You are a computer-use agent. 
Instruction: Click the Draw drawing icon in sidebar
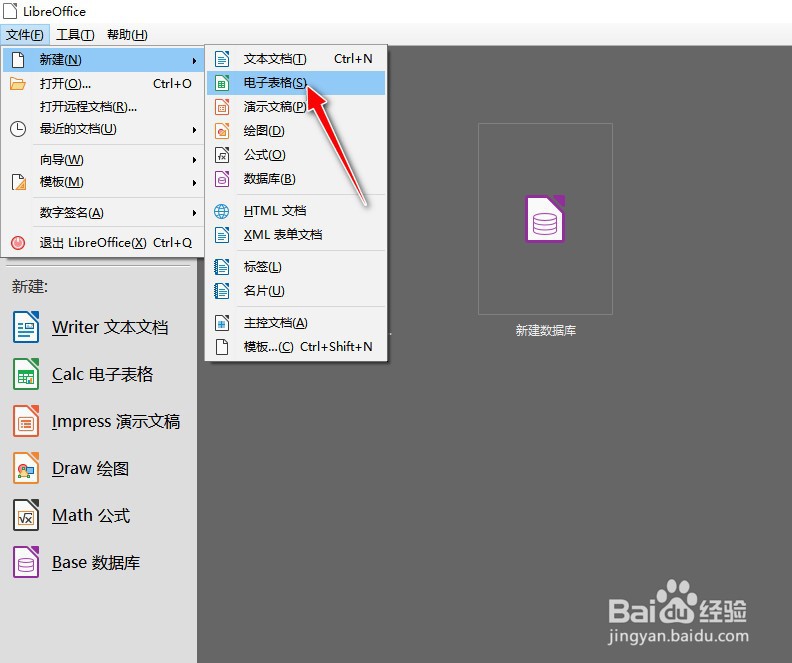pyautogui.click(x=26, y=468)
